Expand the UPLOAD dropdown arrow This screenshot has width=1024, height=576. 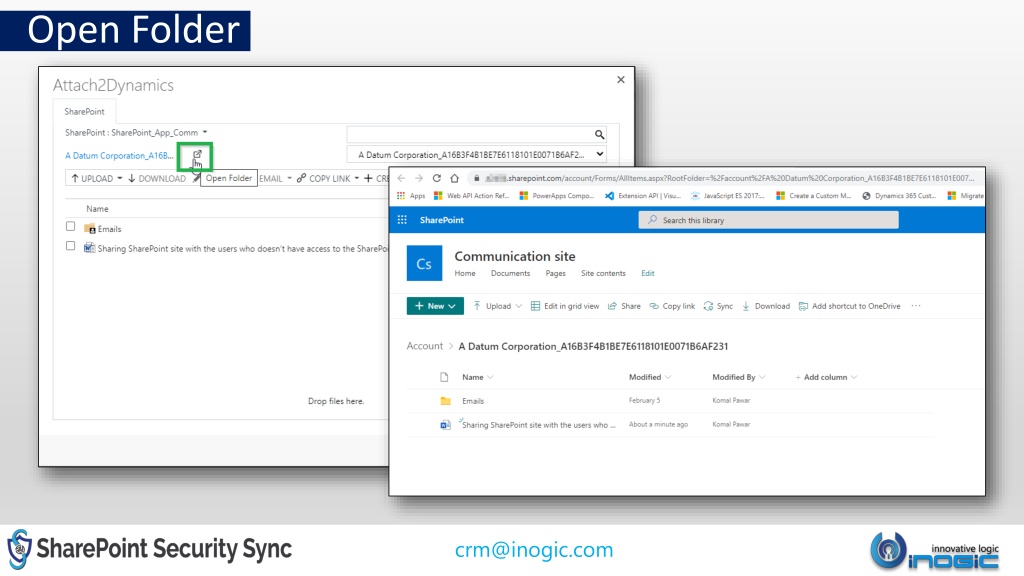click(120, 178)
